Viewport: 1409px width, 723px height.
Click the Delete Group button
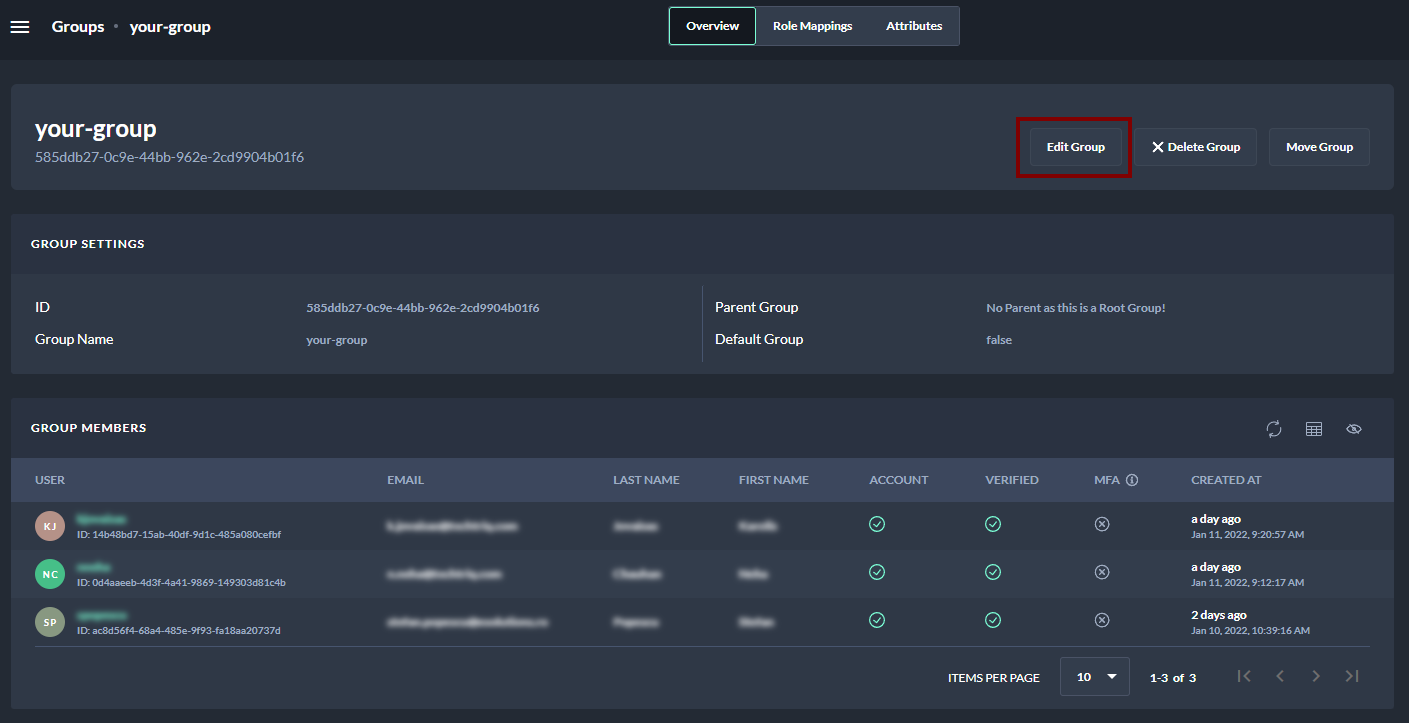(1195, 147)
